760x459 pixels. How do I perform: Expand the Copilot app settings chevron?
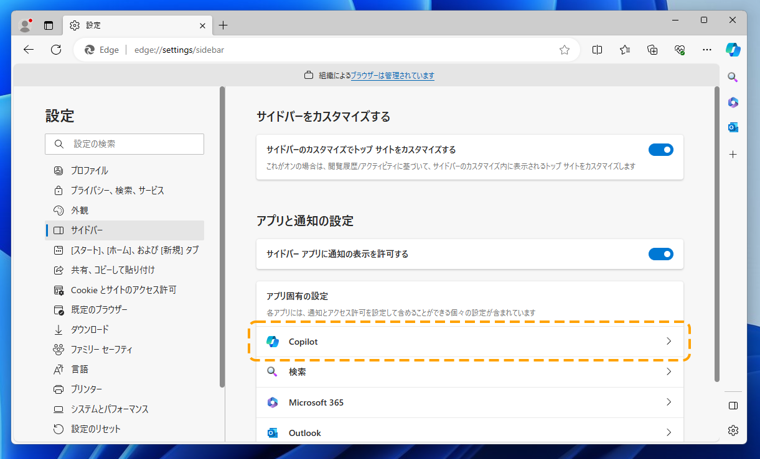point(669,341)
